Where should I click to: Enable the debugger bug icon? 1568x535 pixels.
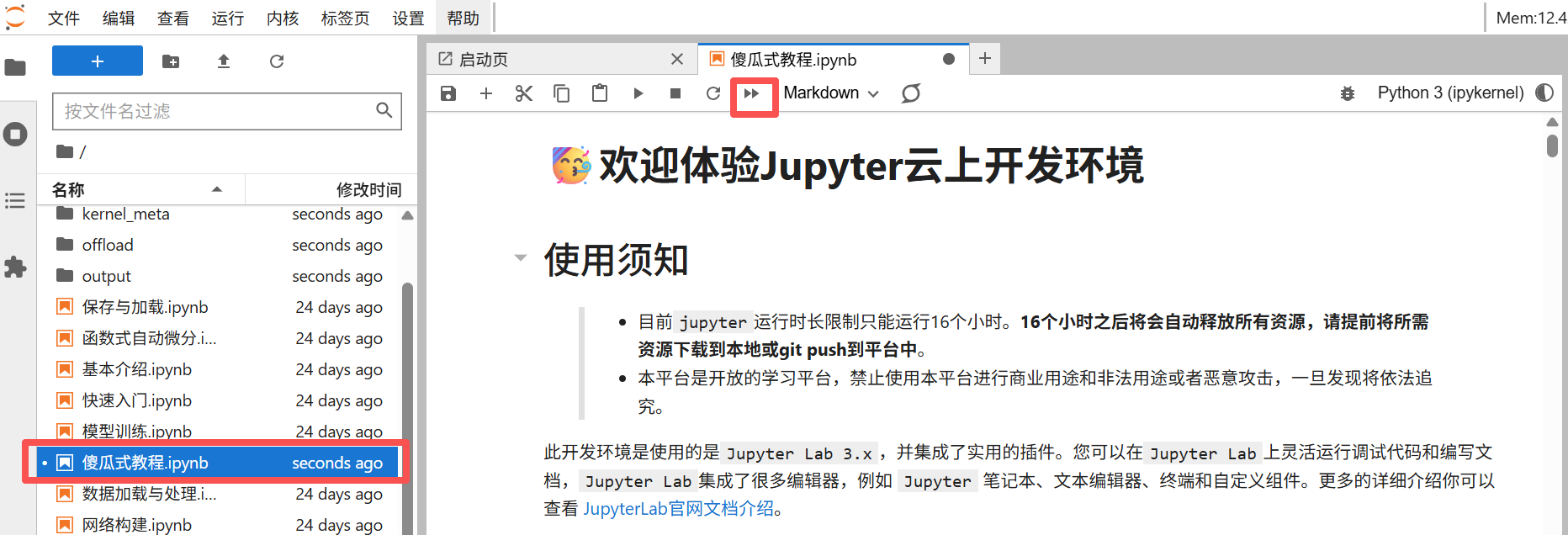pyautogui.click(x=1348, y=93)
